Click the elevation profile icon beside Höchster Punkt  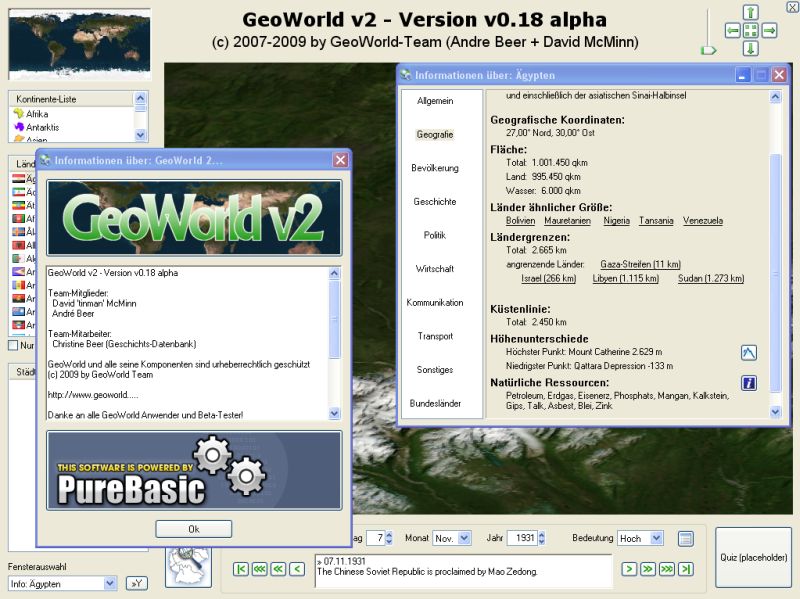[748, 353]
